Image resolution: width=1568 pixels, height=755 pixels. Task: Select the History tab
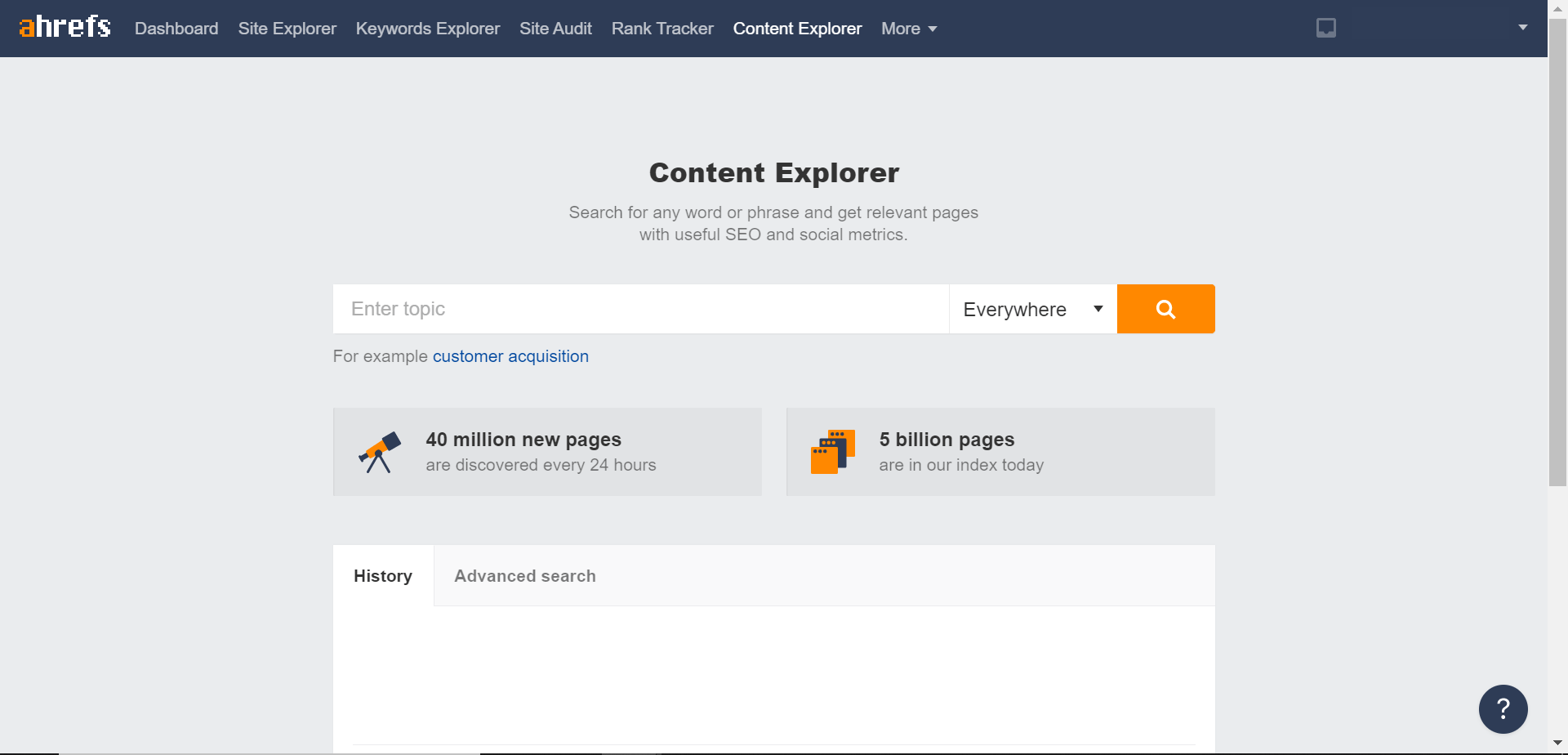[x=382, y=575]
